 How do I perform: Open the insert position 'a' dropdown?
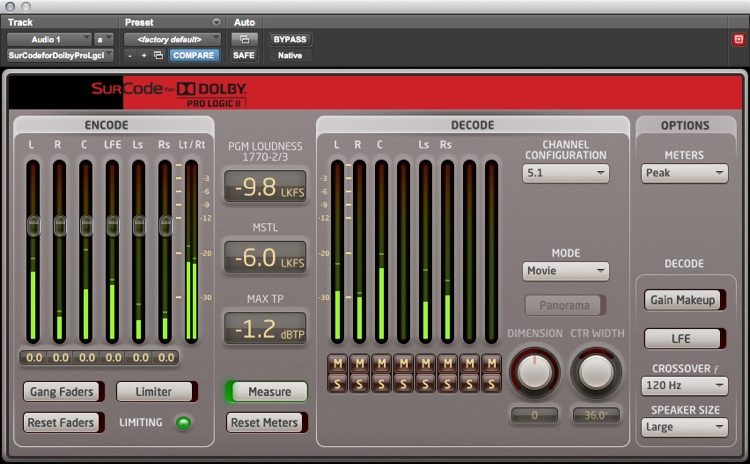tap(103, 39)
